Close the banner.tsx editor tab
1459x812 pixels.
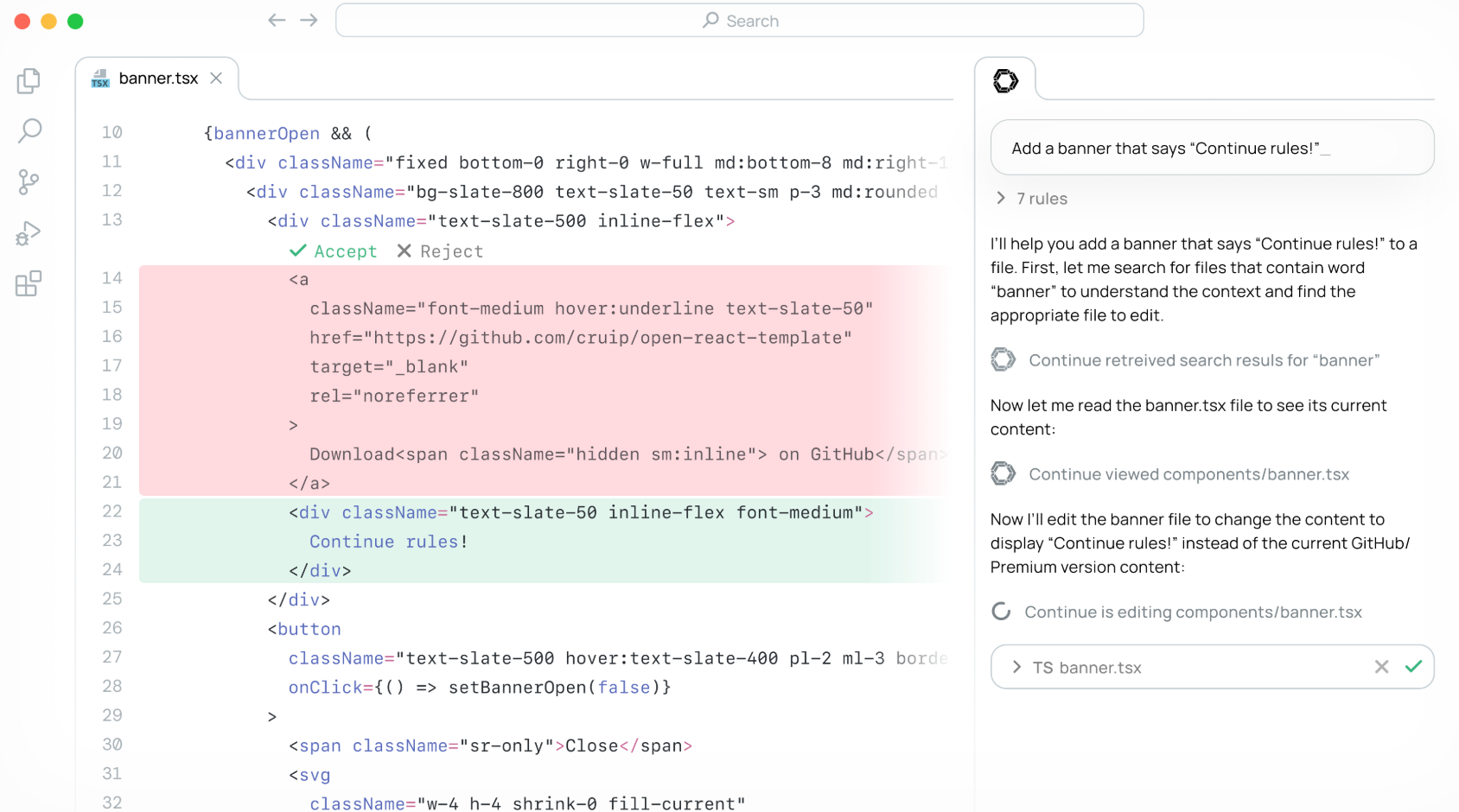pyautogui.click(x=216, y=79)
